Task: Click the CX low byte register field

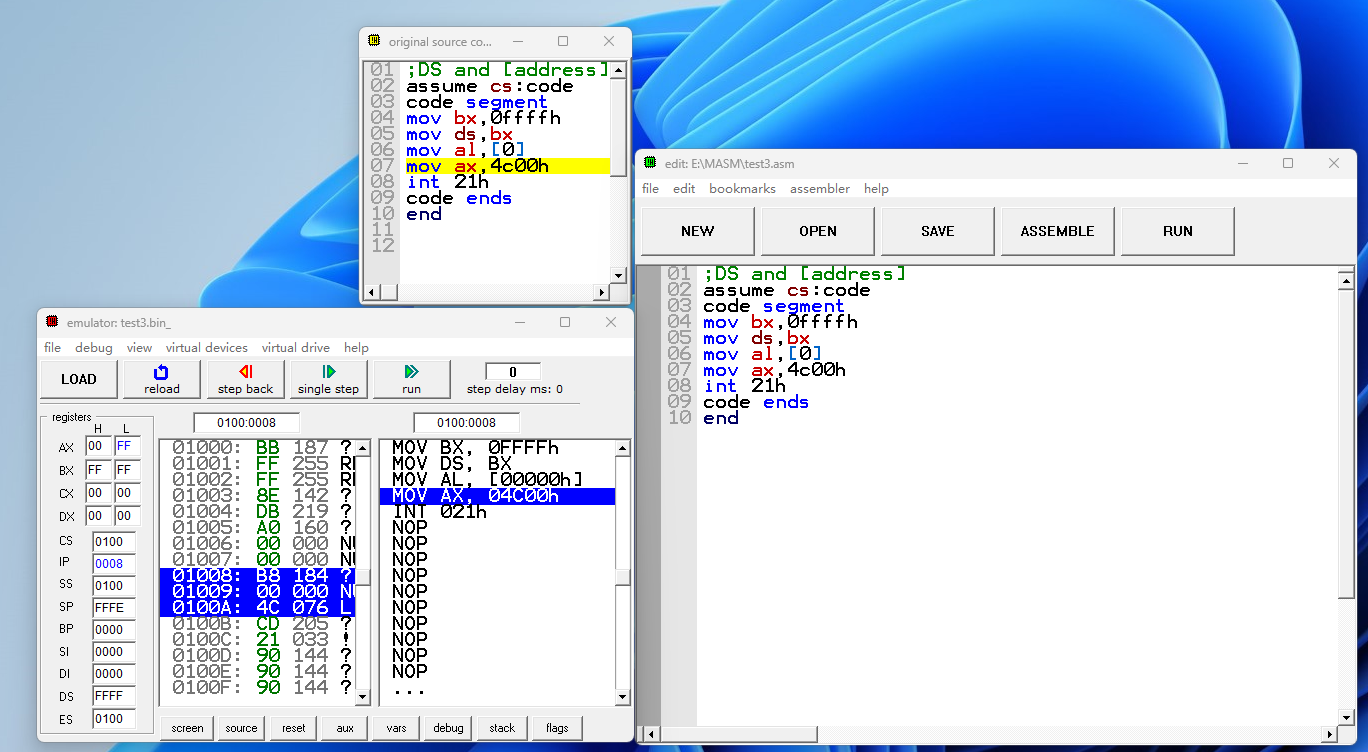Action: tap(127, 493)
